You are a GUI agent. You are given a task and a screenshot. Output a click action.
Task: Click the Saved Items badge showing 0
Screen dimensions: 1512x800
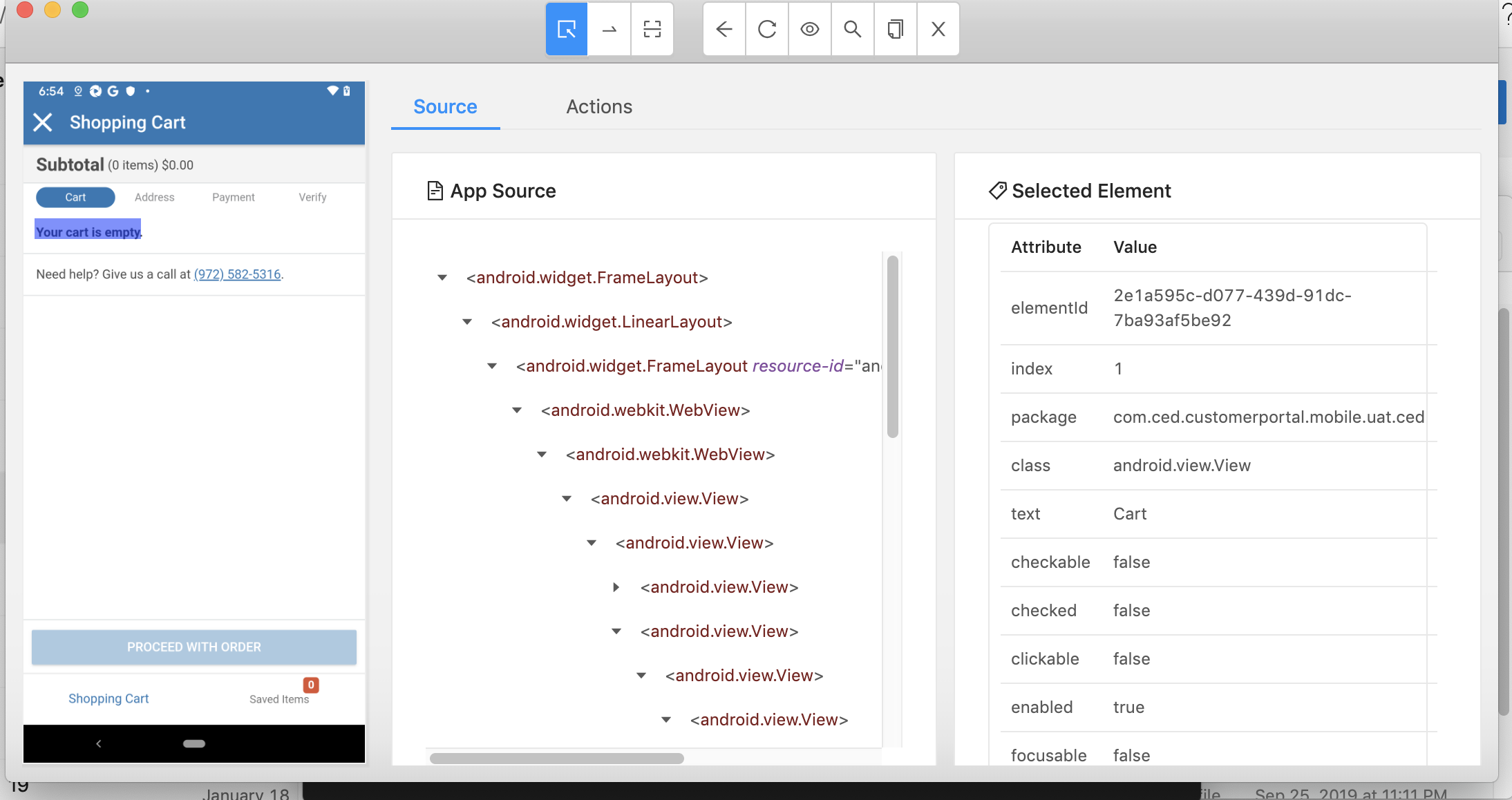311,685
